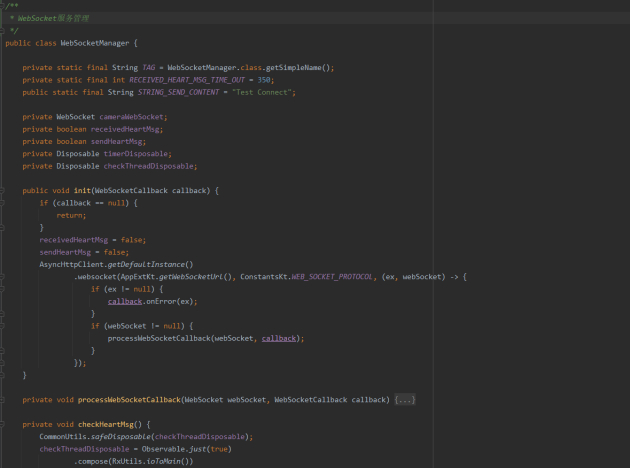The width and height of the screenshot is (630, 468).
Task: Click ioToMain inside the compose call
Action: pyautogui.click(x=168, y=461)
